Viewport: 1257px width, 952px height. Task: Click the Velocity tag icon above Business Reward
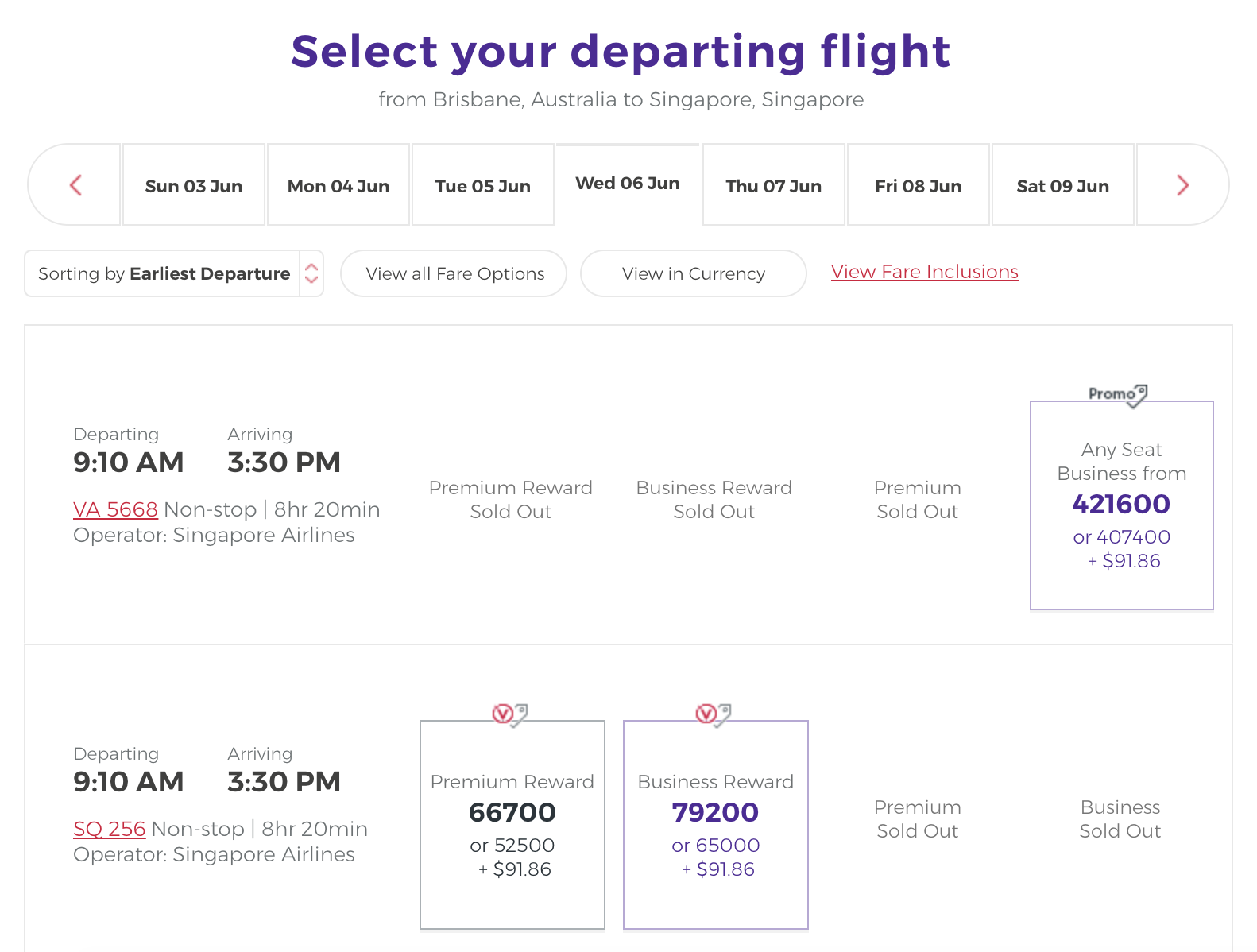pyautogui.click(x=714, y=714)
